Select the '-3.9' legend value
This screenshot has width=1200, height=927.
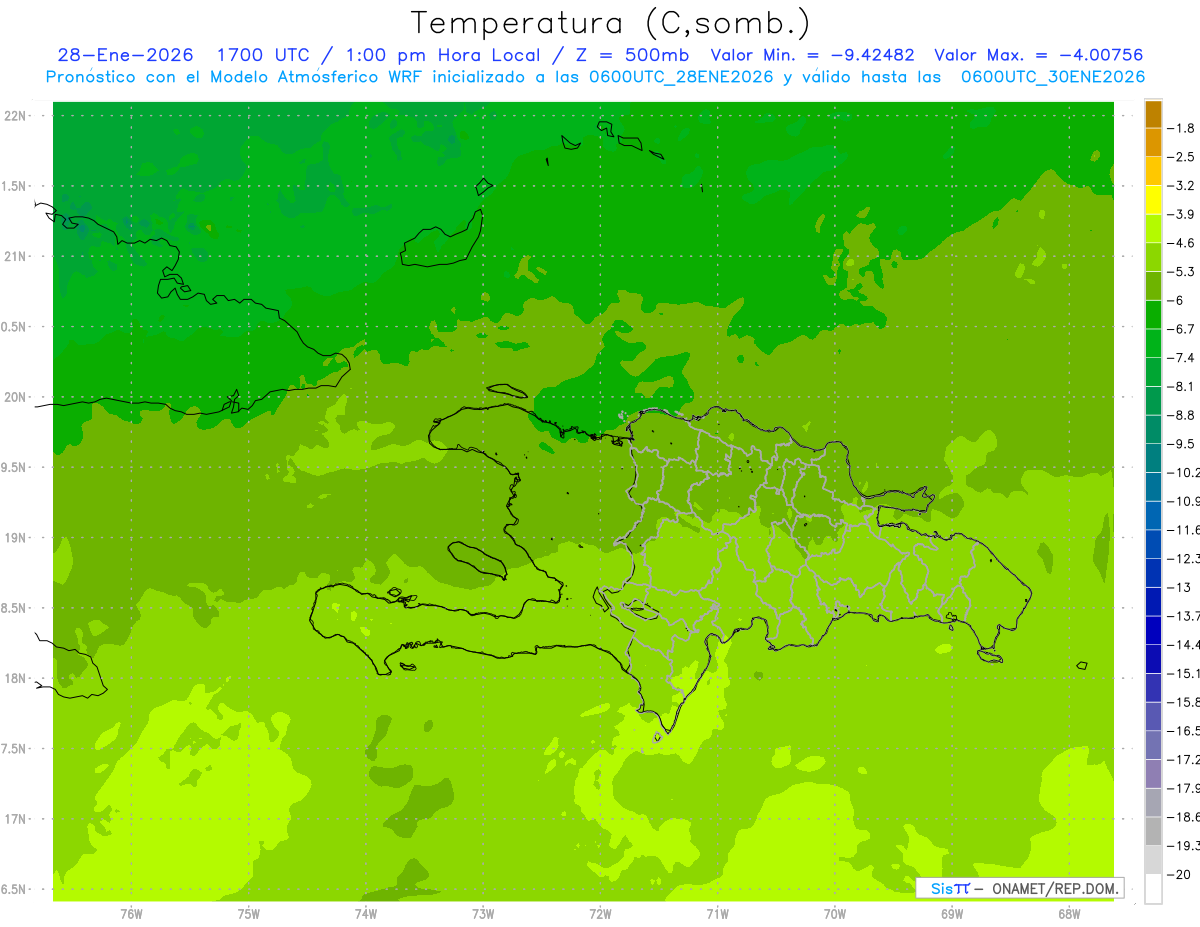(x=1181, y=214)
